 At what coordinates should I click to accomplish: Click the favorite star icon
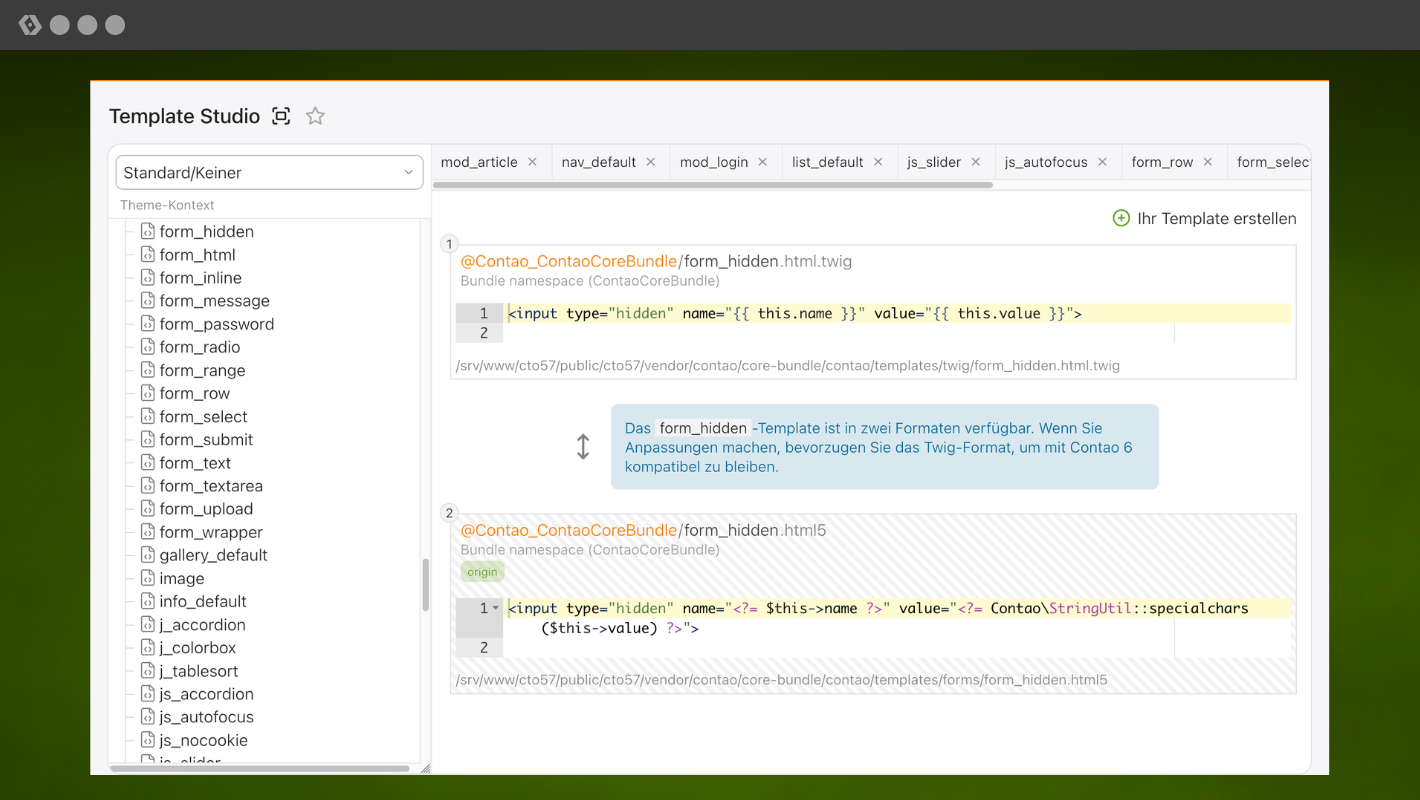tap(315, 116)
